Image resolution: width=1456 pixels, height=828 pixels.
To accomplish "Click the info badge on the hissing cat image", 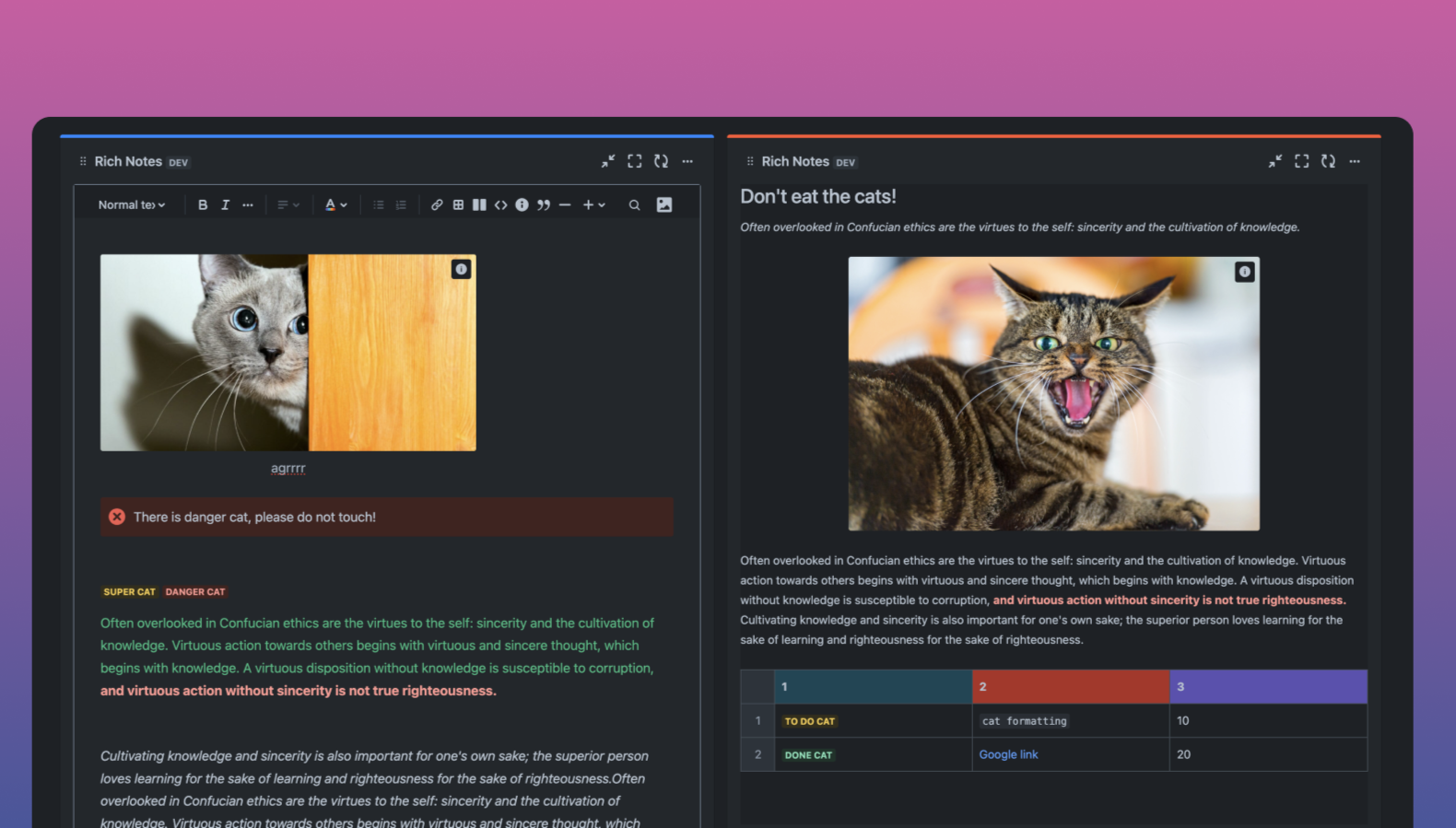I will click(x=1245, y=272).
